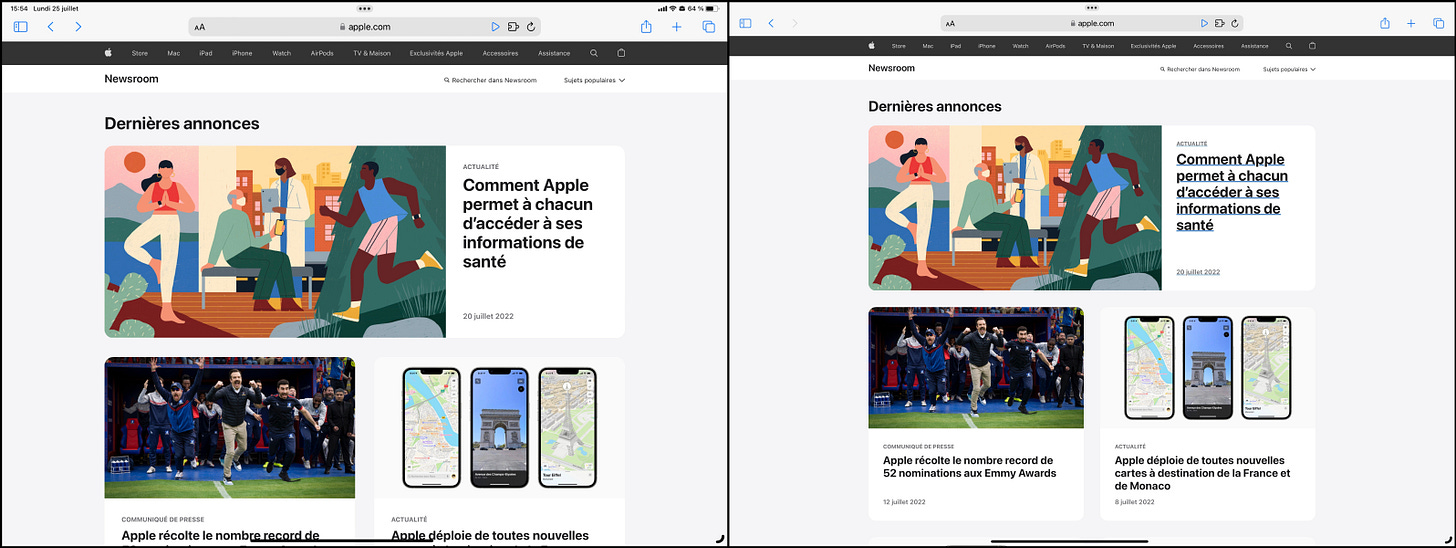Open multitasking three-dots menu in left window
The image size is (1456, 548).
pyautogui.click(x=364, y=8)
